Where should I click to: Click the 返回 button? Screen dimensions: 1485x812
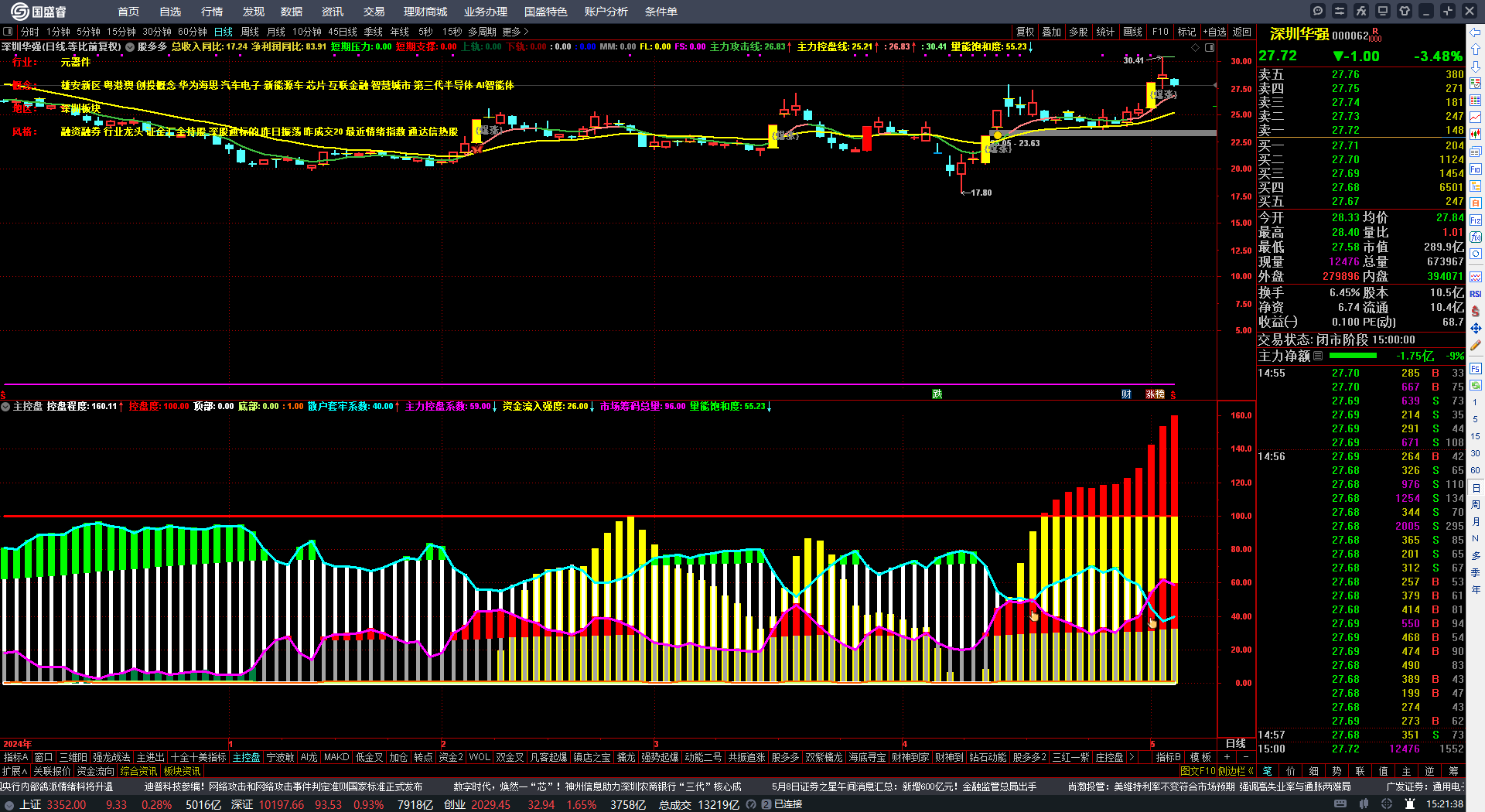(x=1242, y=32)
